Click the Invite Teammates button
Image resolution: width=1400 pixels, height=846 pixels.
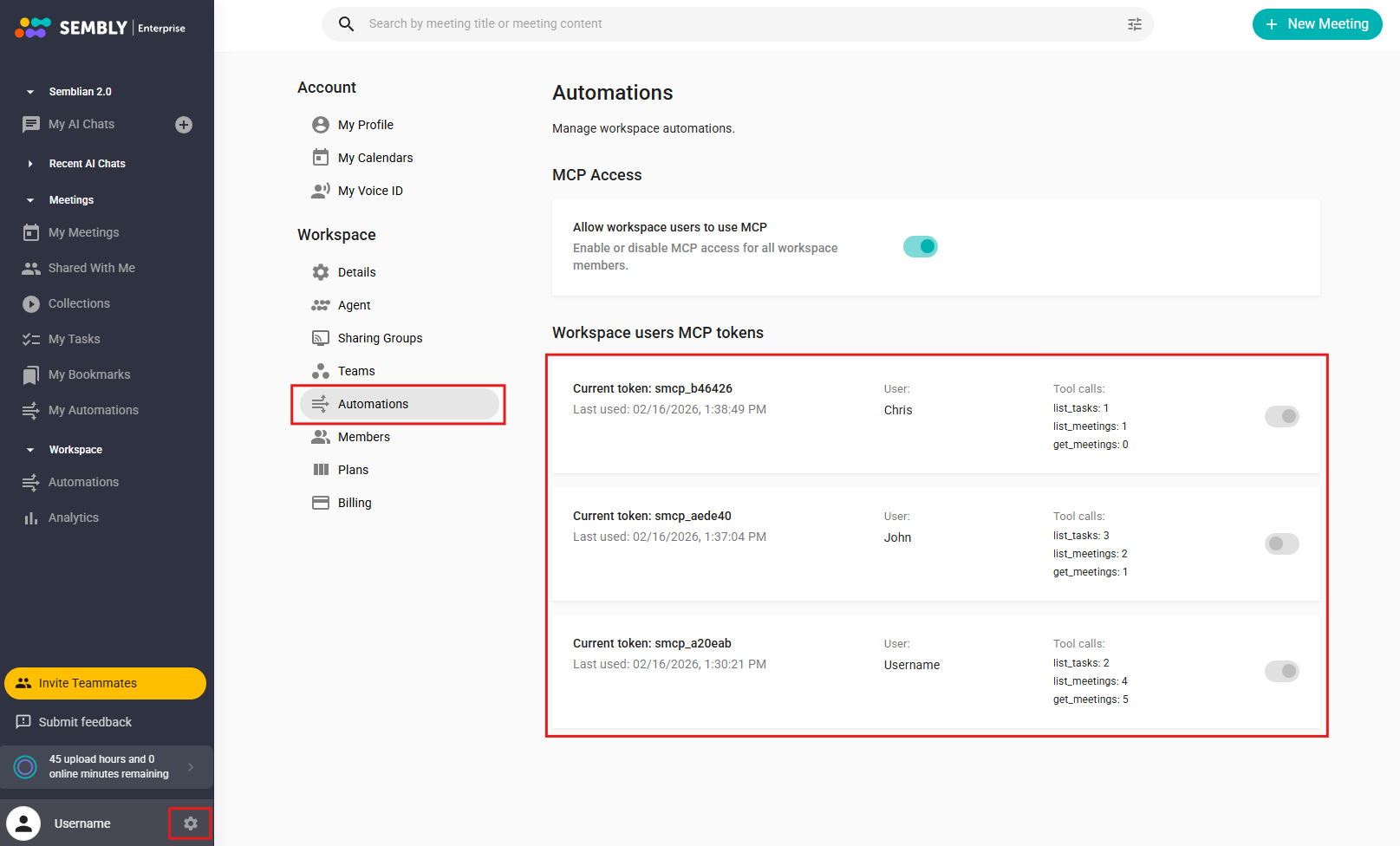105,683
